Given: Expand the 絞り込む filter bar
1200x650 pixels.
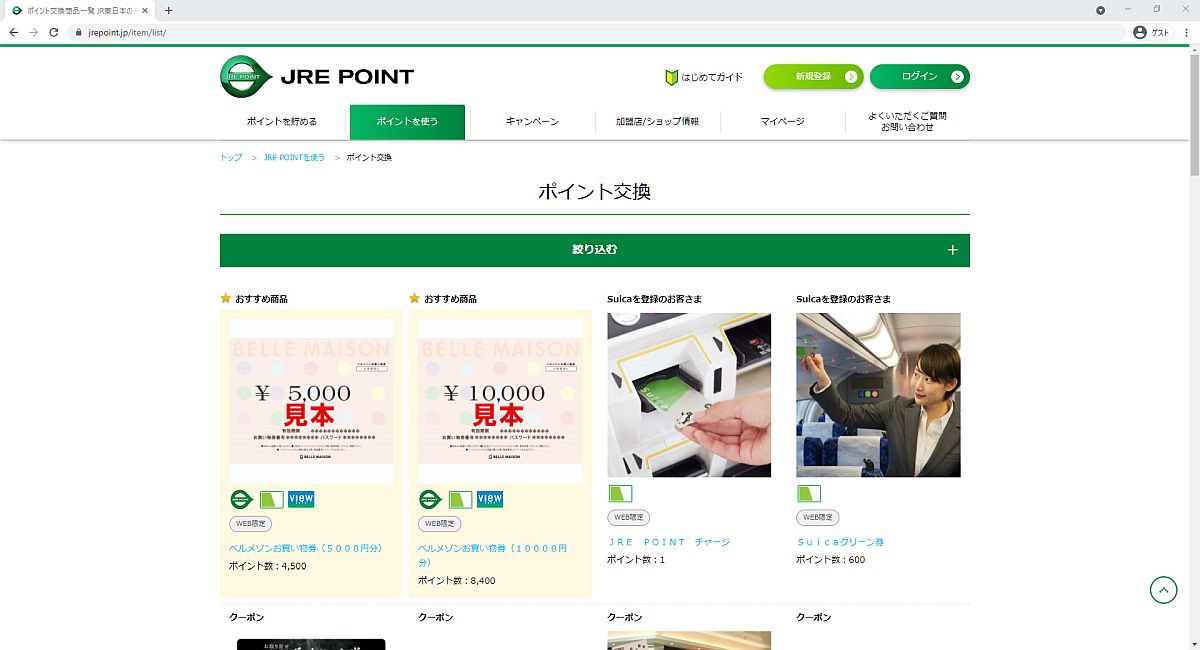Looking at the screenshot, I should coord(595,250).
